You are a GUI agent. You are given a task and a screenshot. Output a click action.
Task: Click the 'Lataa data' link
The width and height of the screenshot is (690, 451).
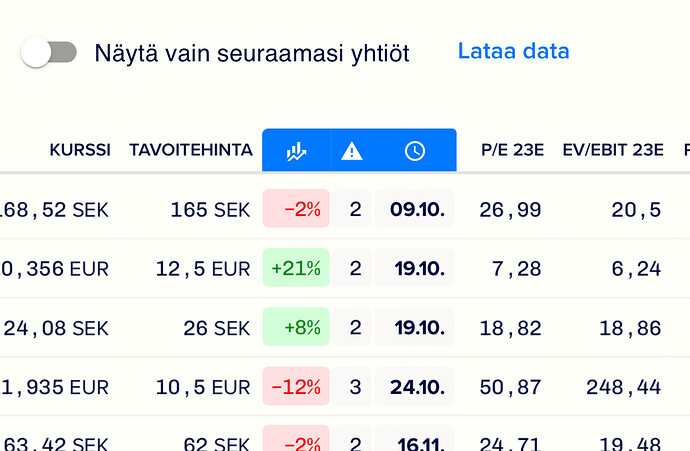pyautogui.click(x=514, y=51)
